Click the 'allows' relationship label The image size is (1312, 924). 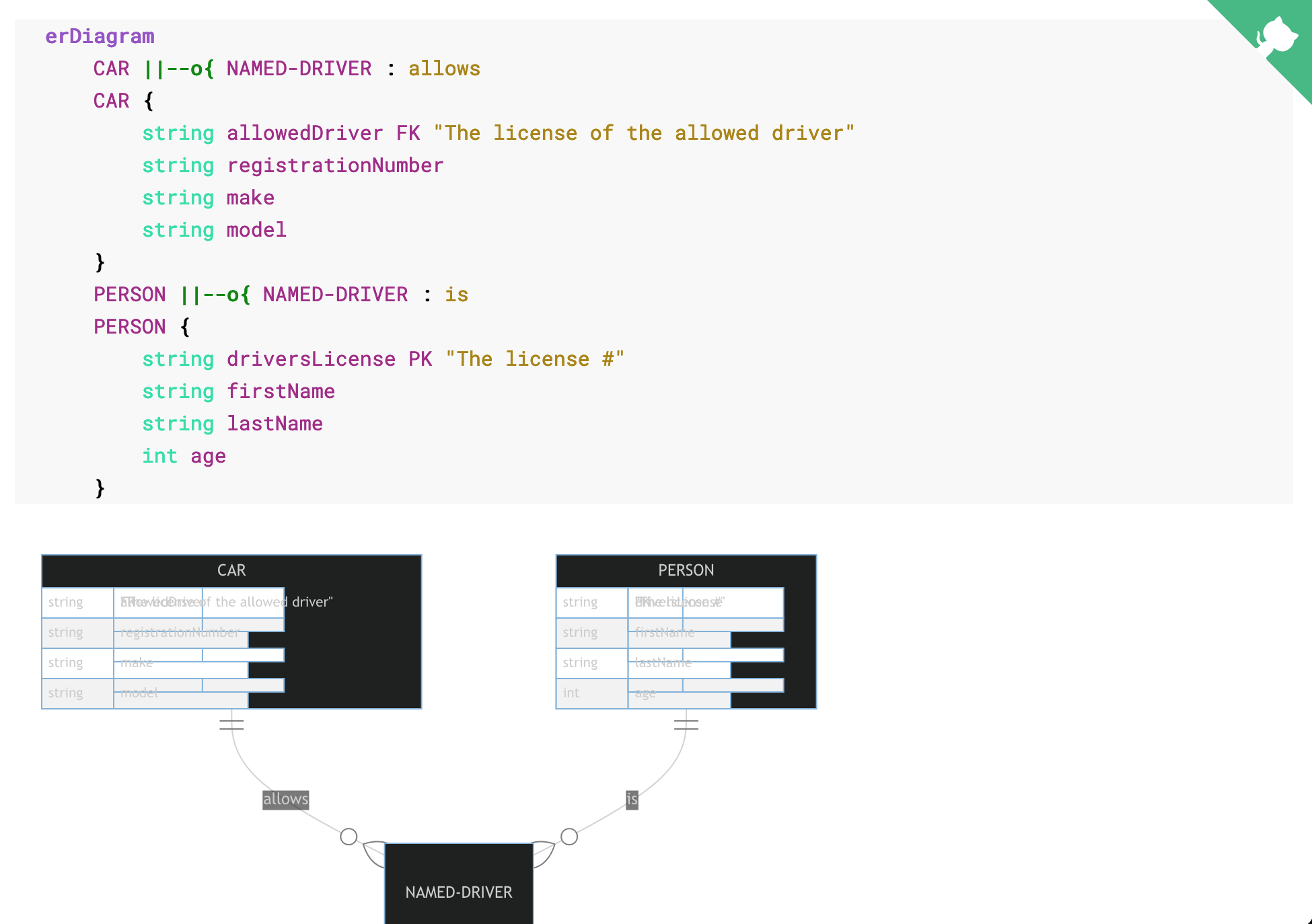coord(285,799)
